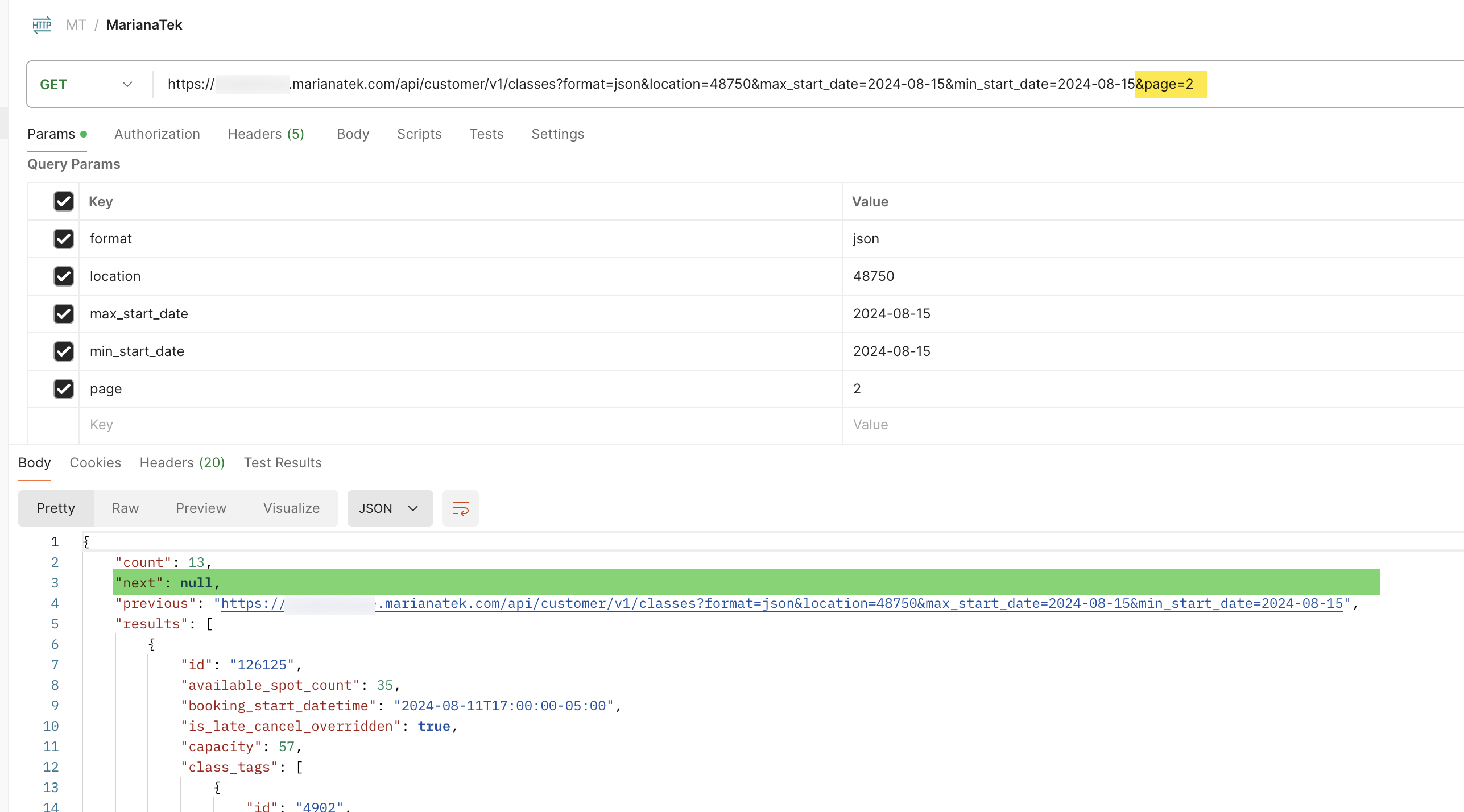Image resolution: width=1464 pixels, height=812 pixels.
Task: Open the request Settings tab
Action: click(557, 134)
